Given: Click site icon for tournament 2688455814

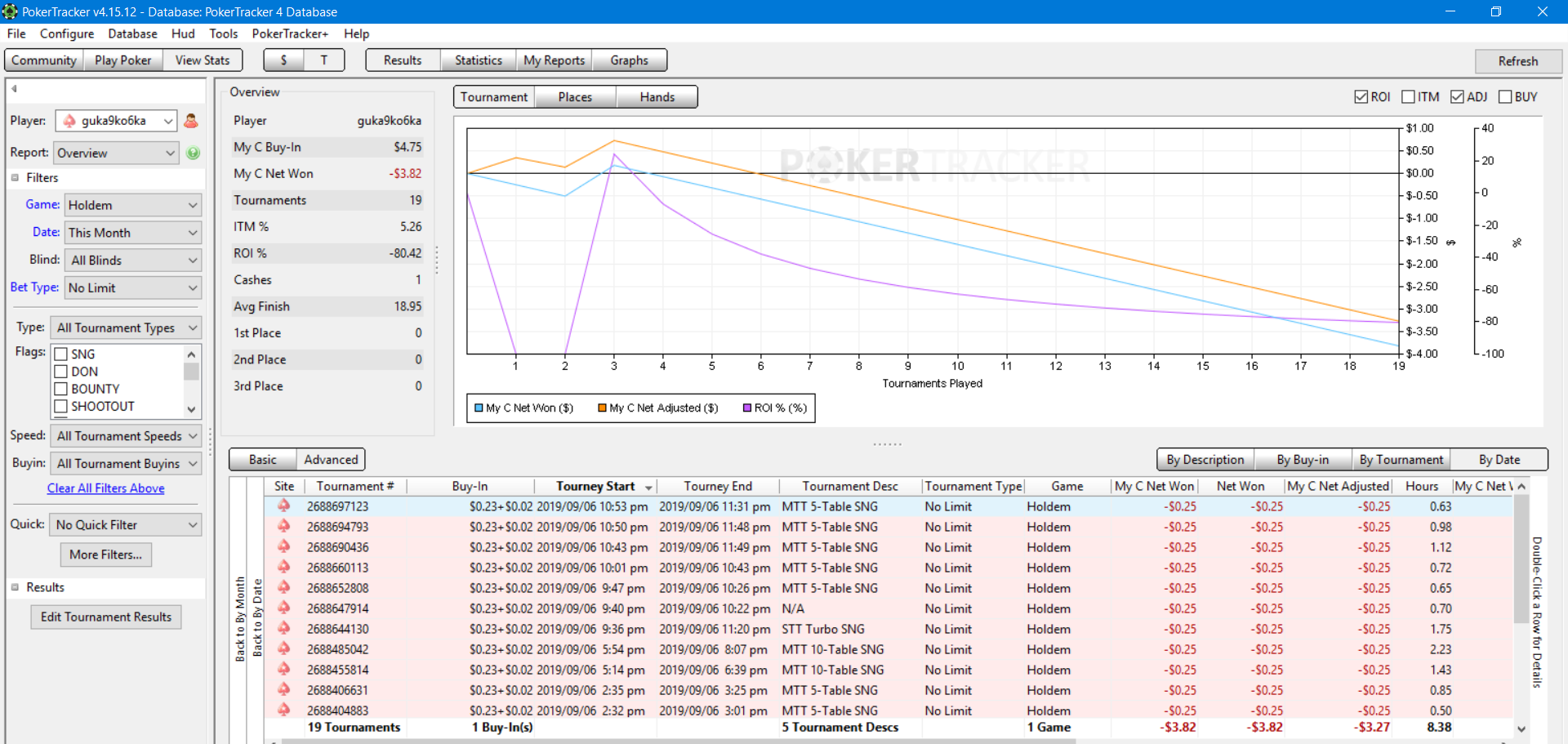Looking at the screenshot, I should 283,670.
